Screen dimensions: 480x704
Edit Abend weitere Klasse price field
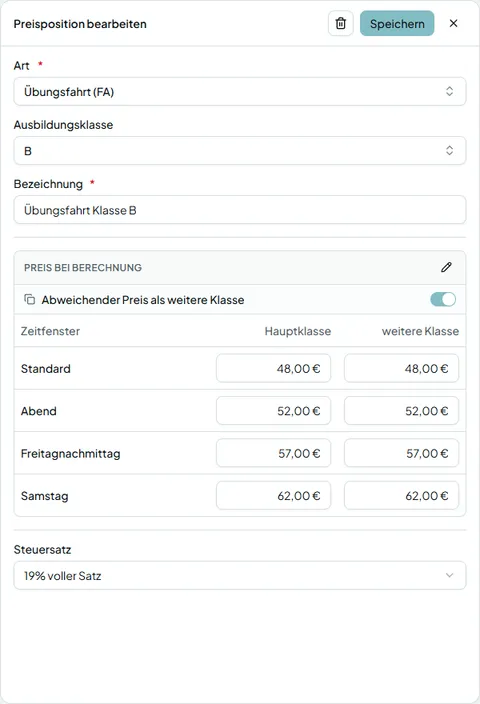click(x=401, y=411)
